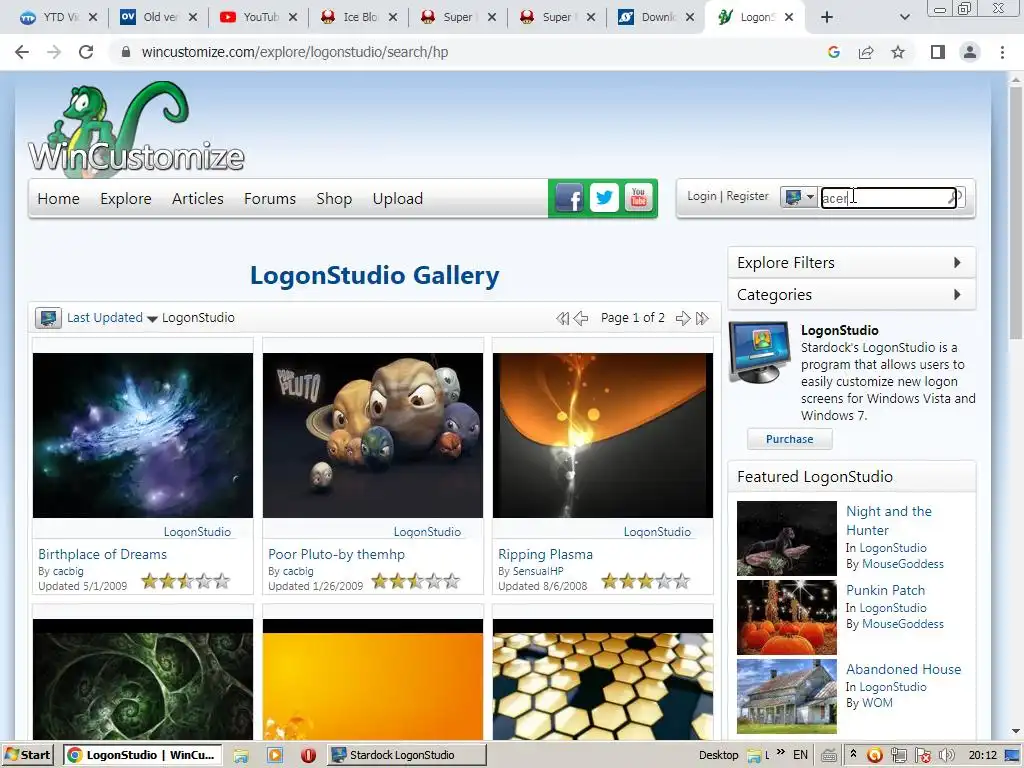Screen dimensions: 1024x768
Task: Click the Windows Start button
Action: point(27,755)
